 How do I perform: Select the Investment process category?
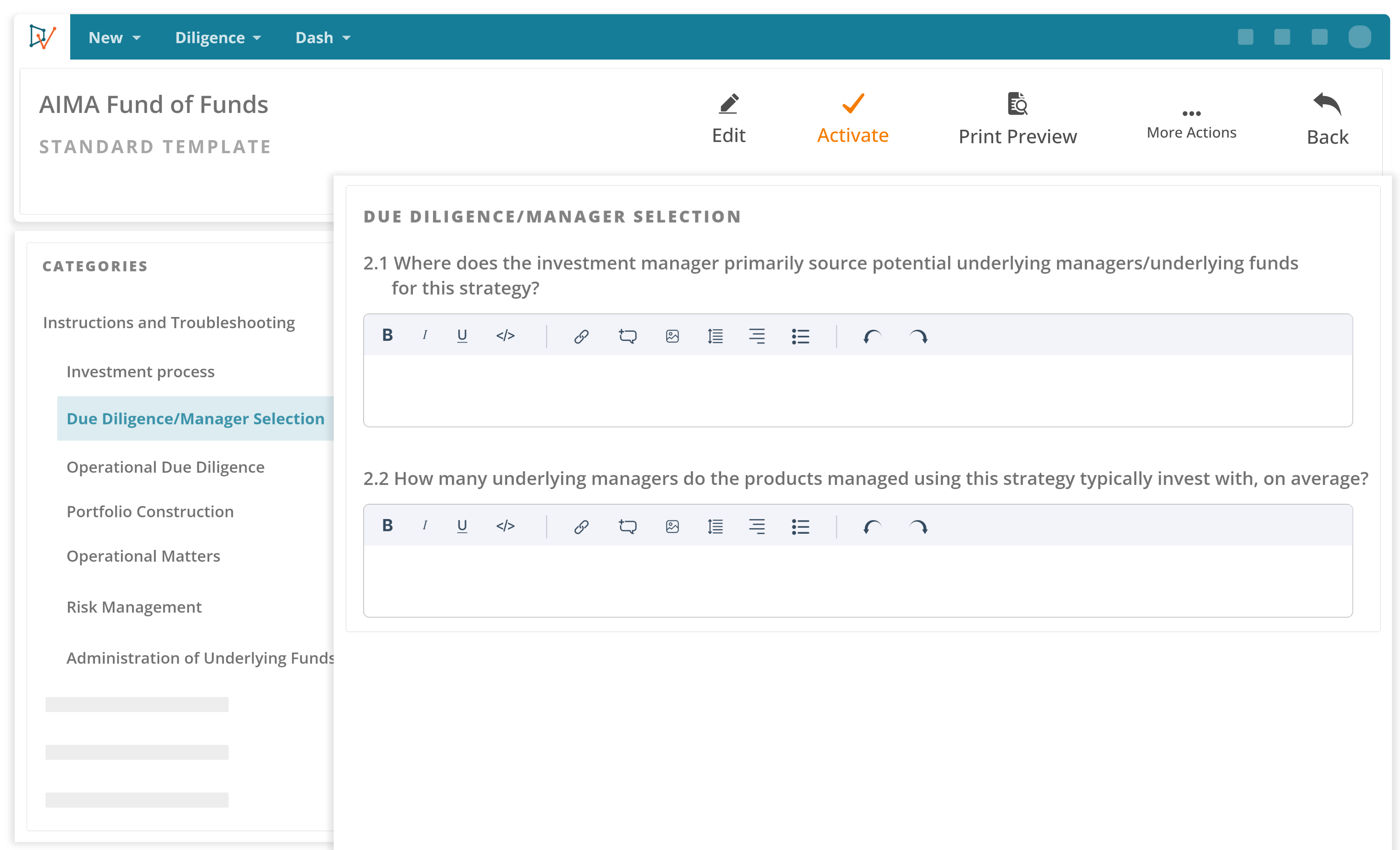(x=140, y=371)
